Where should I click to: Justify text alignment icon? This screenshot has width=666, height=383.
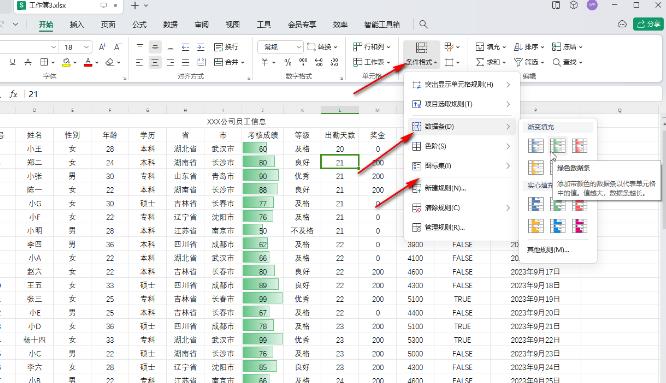tap(186, 62)
